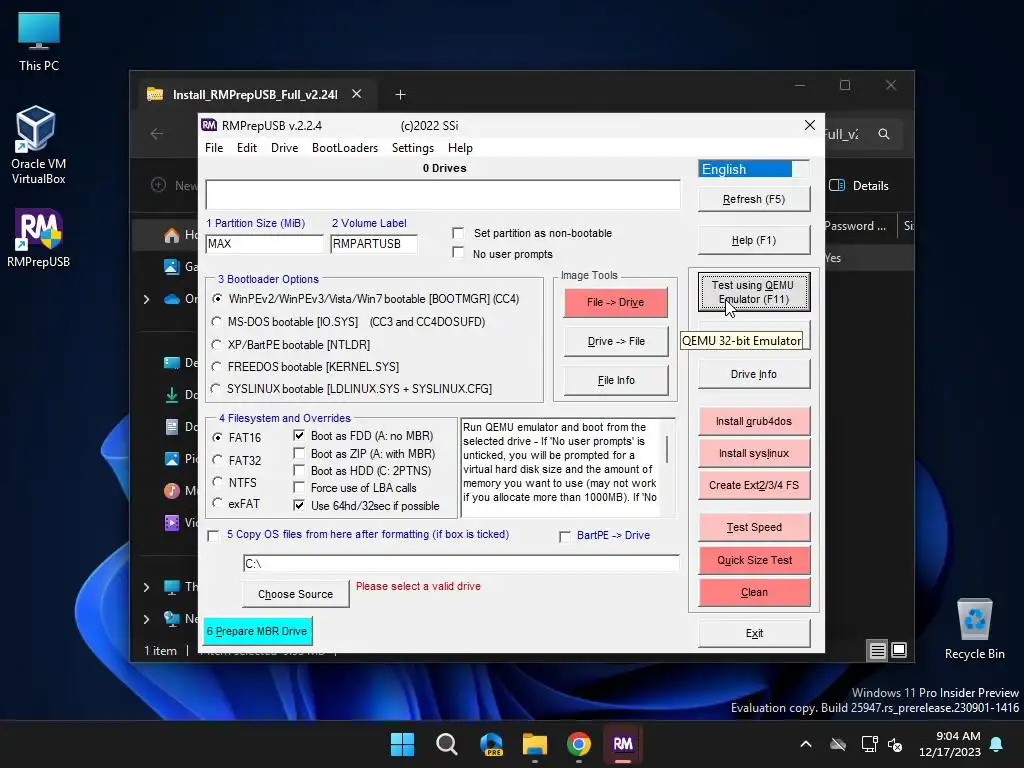Open Recycle Bin on desktop
The image size is (1024, 768).
974,629
